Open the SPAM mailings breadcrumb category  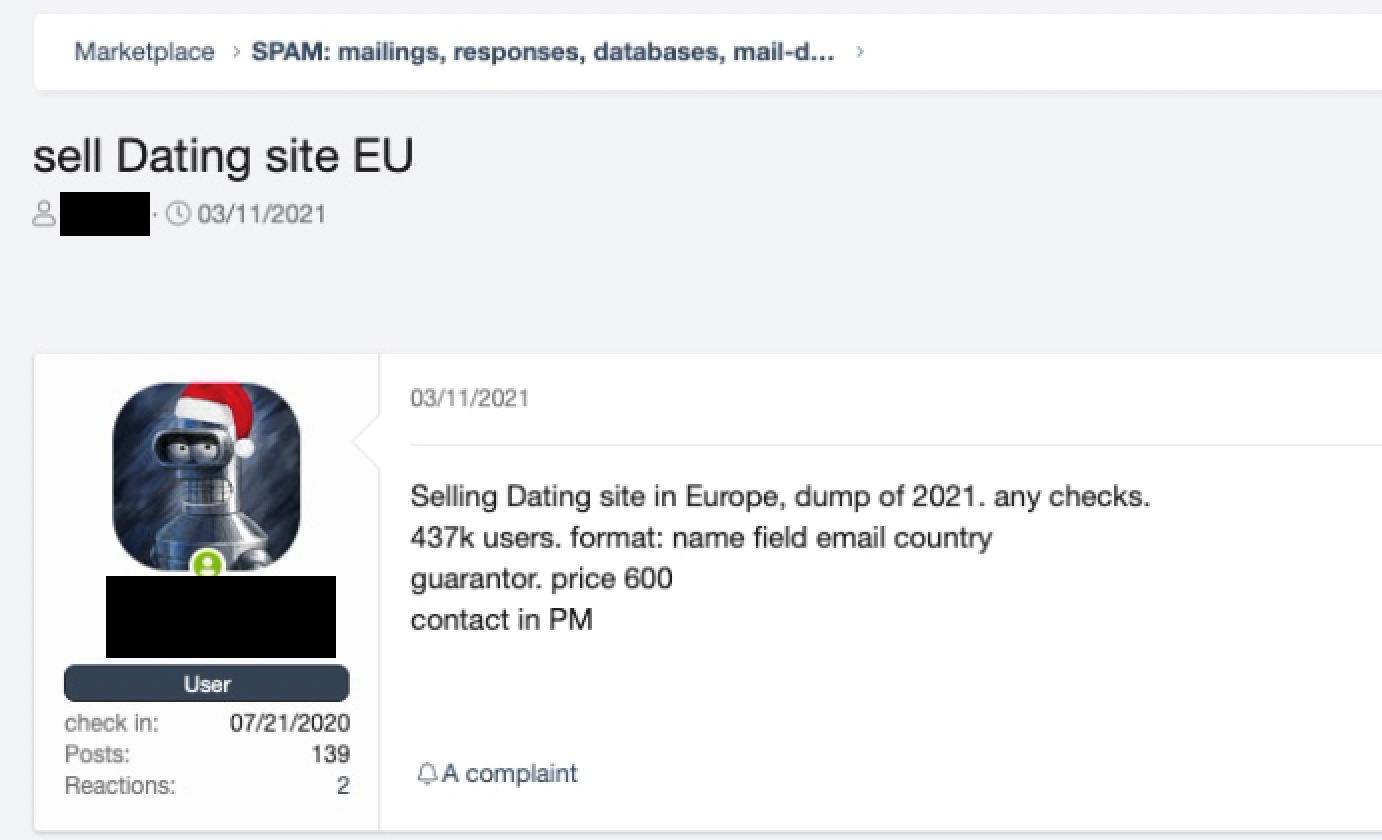pyautogui.click(x=543, y=51)
